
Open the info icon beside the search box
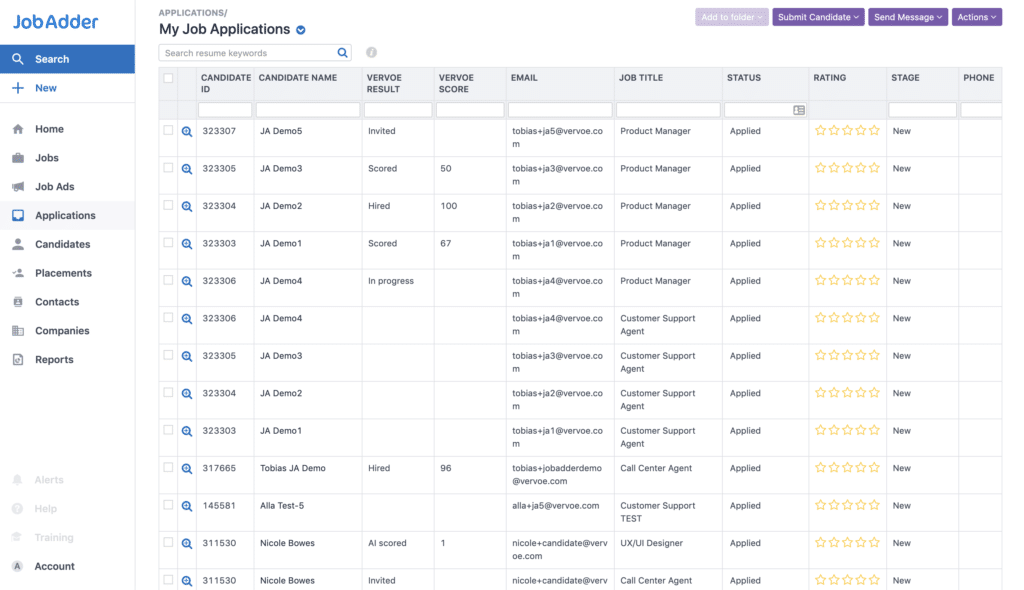click(x=371, y=52)
